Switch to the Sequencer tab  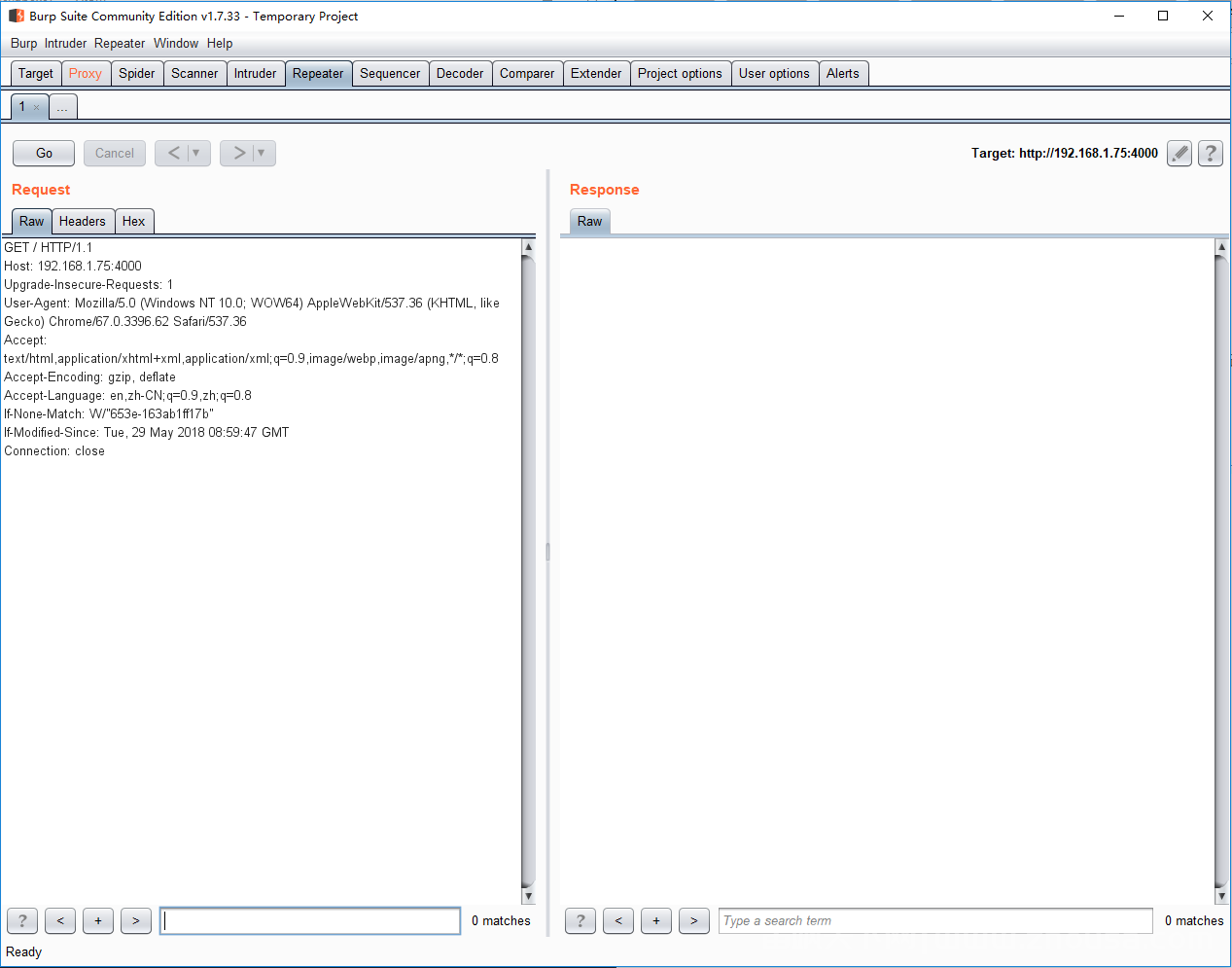coord(390,73)
